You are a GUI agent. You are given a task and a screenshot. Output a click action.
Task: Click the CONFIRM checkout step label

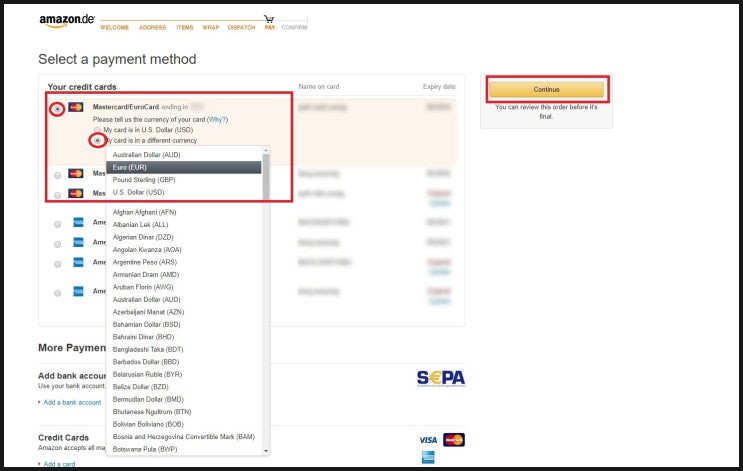[294, 27]
